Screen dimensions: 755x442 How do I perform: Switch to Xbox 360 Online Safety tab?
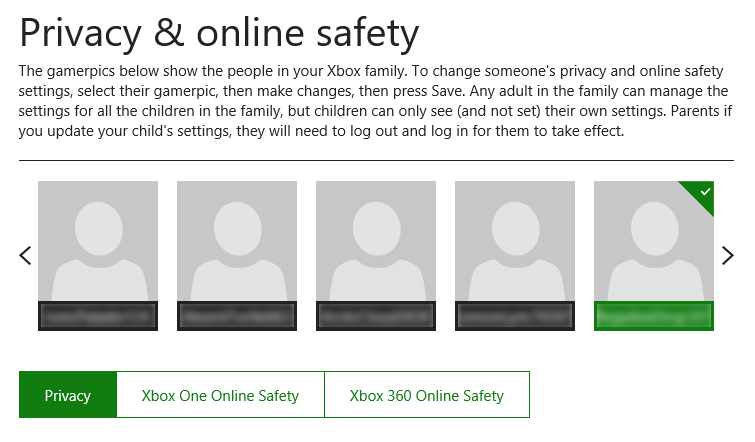pos(427,395)
